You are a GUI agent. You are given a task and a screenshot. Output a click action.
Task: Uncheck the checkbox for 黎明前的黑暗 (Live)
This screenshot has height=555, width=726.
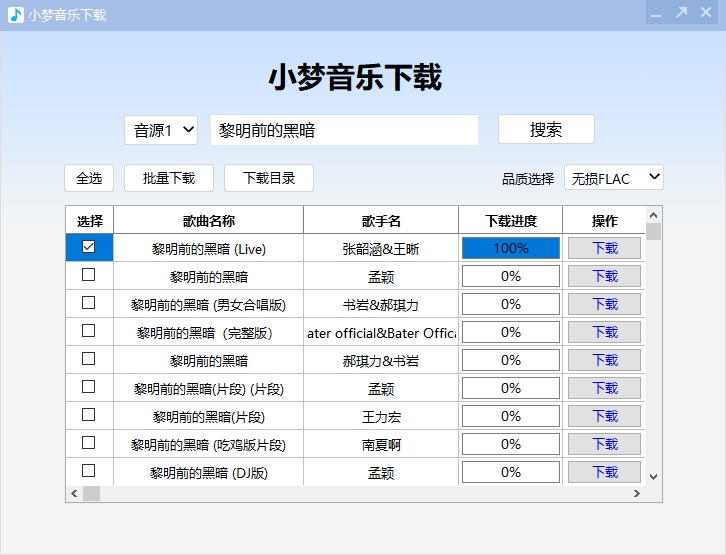88,247
